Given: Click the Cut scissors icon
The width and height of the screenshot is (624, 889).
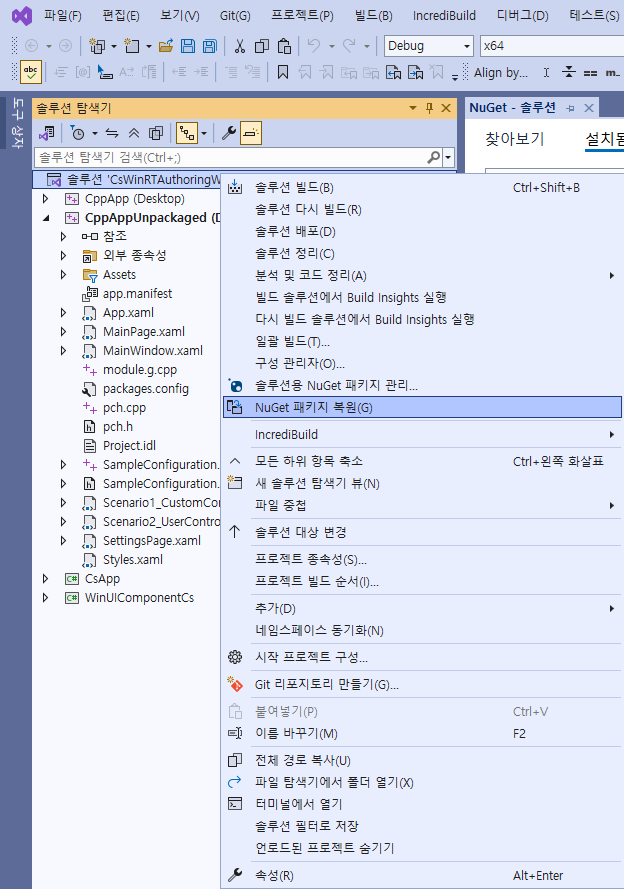Looking at the screenshot, I should click(x=240, y=46).
